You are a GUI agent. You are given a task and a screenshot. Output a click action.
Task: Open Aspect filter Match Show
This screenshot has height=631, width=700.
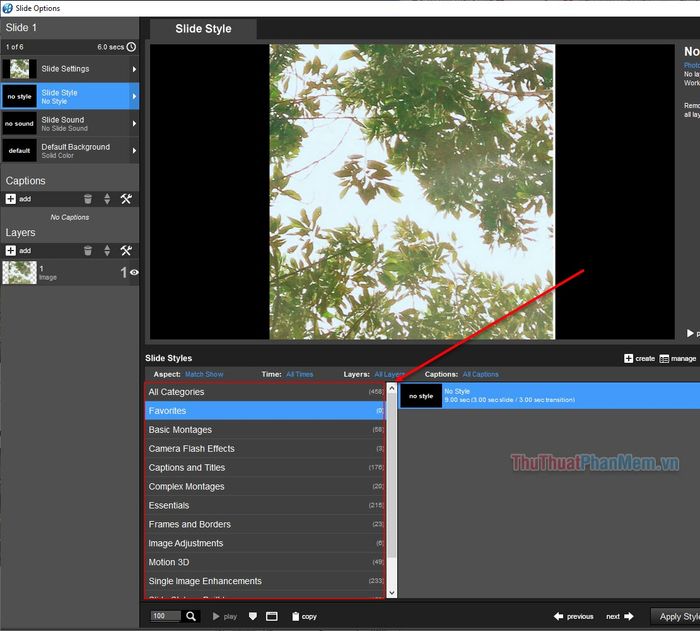[204, 375]
